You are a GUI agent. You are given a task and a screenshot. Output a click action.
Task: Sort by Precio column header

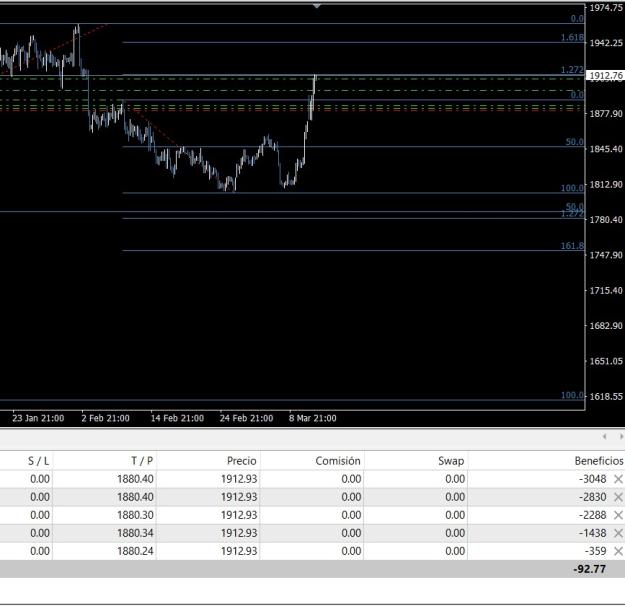[x=242, y=461]
